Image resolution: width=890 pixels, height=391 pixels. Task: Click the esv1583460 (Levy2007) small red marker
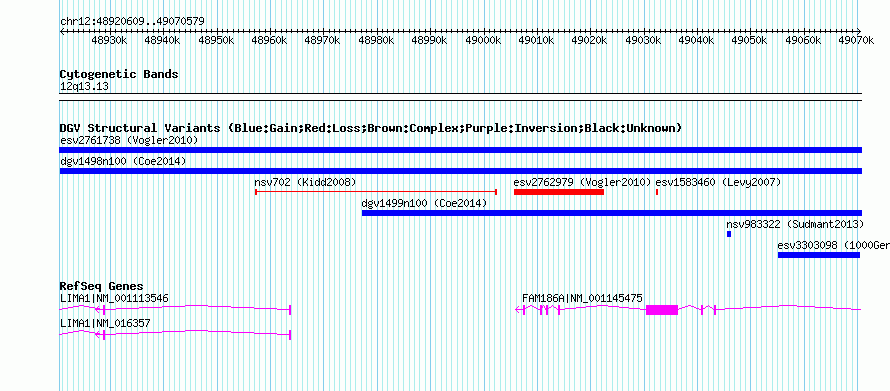(657, 192)
